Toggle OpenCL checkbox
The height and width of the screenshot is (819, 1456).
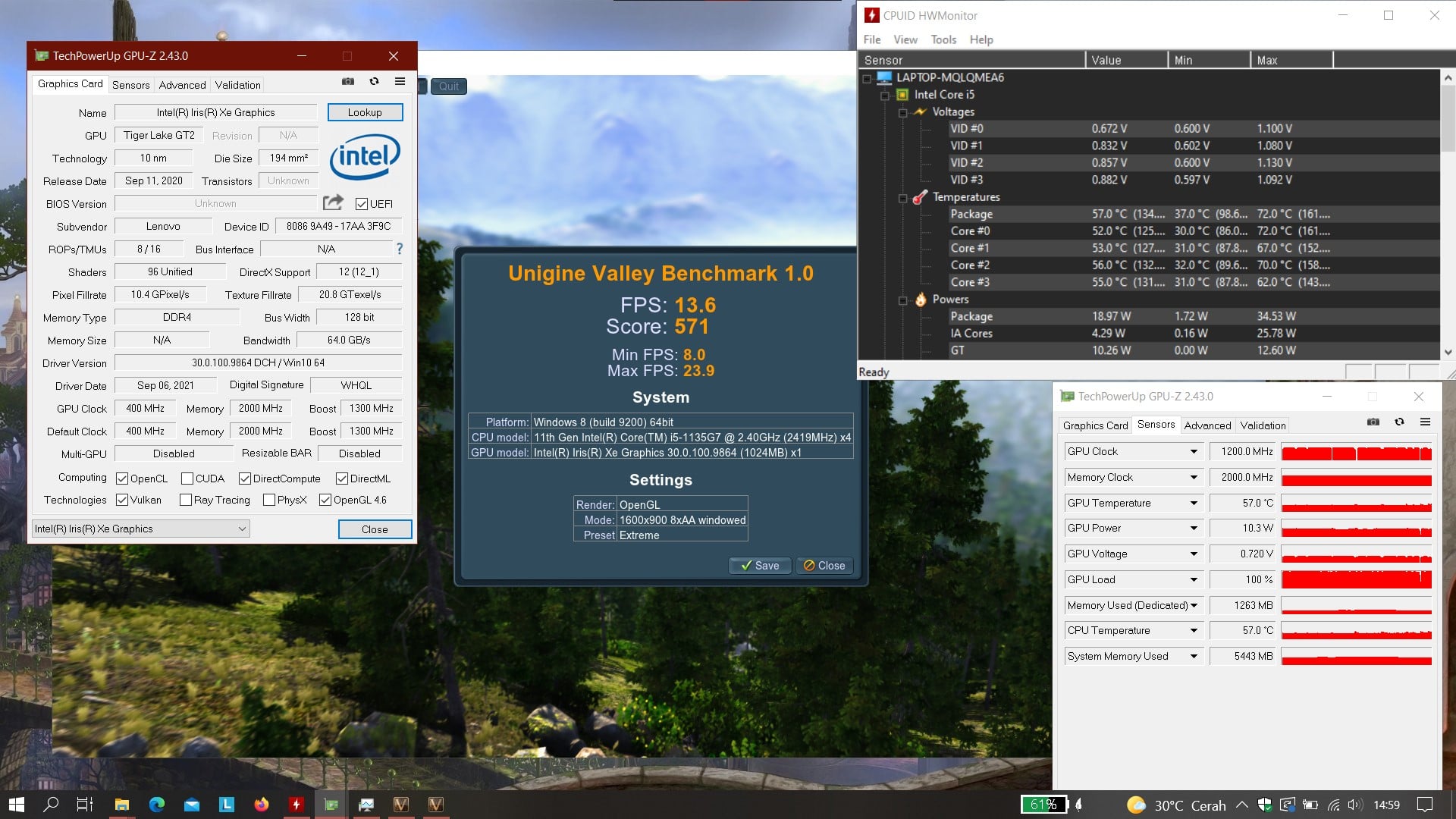click(x=122, y=479)
